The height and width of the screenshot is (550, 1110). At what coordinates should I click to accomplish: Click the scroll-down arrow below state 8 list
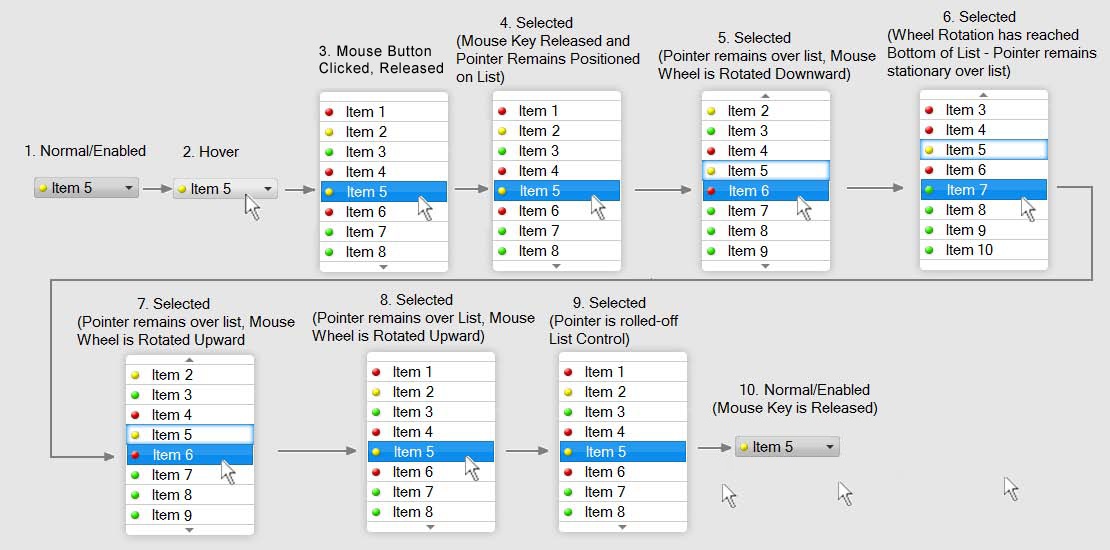[x=431, y=526]
